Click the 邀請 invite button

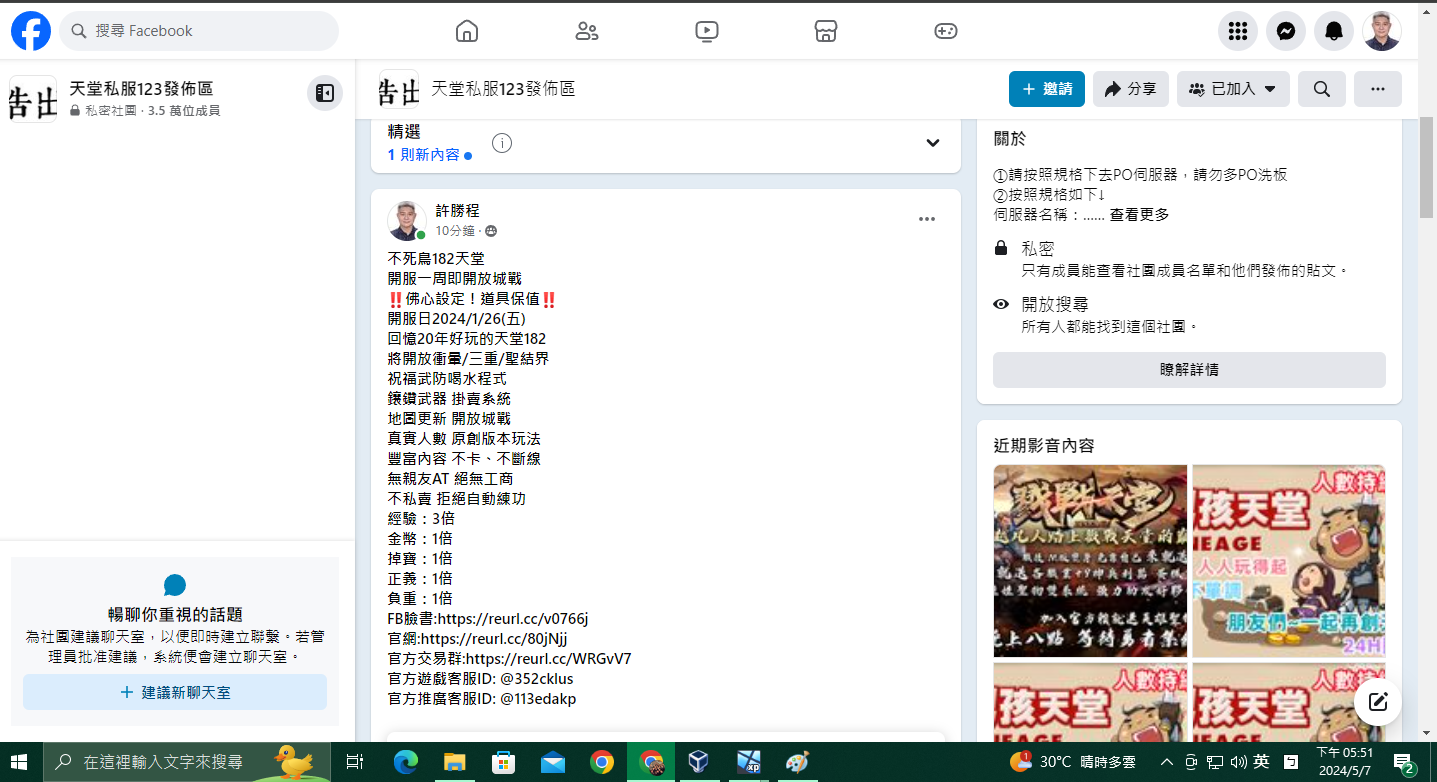[1047, 89]
